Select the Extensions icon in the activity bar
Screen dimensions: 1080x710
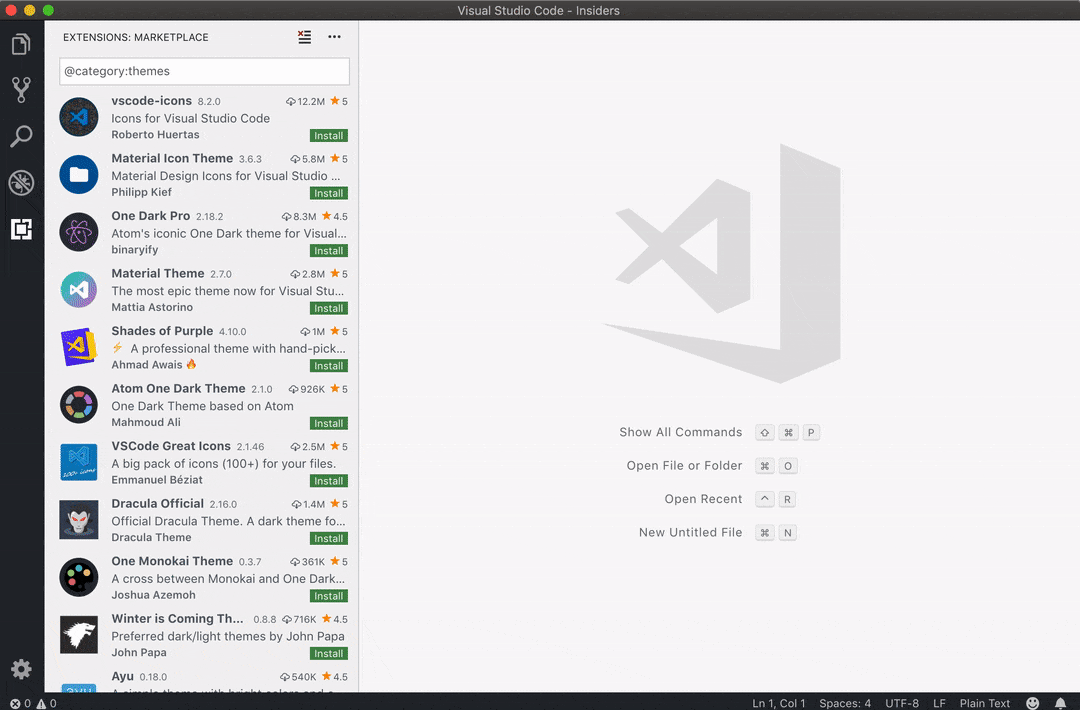pyautogui.click(x=22, y=229)
